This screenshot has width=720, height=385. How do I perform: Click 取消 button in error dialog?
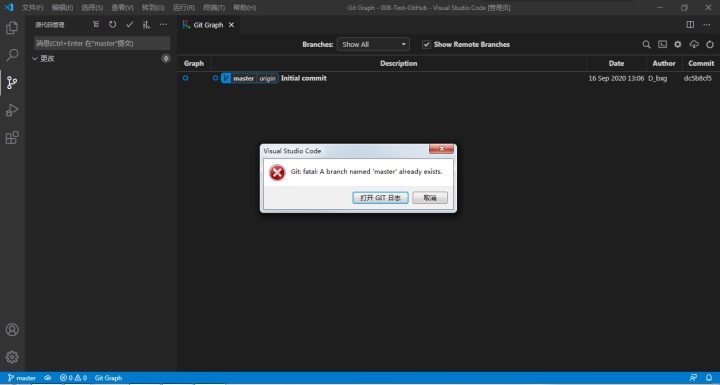pyautogui.click(x=430, y=198)
